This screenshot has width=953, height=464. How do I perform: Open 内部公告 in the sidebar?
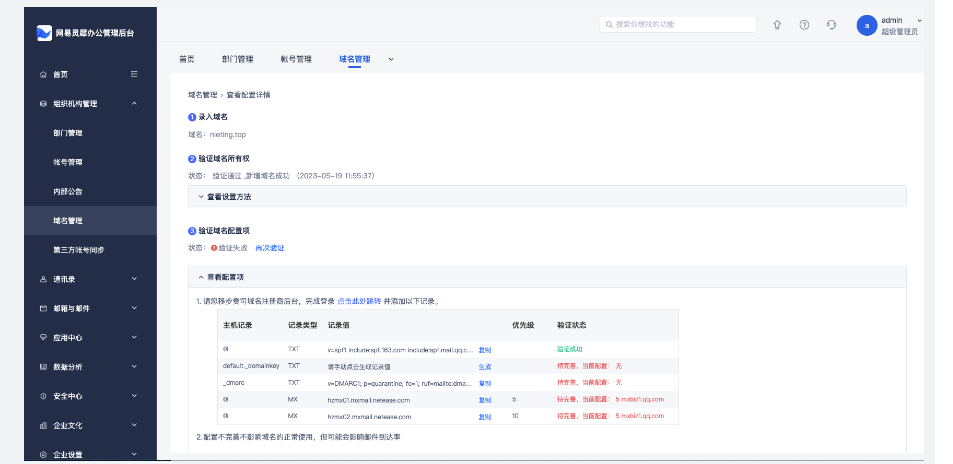(67, 192)
